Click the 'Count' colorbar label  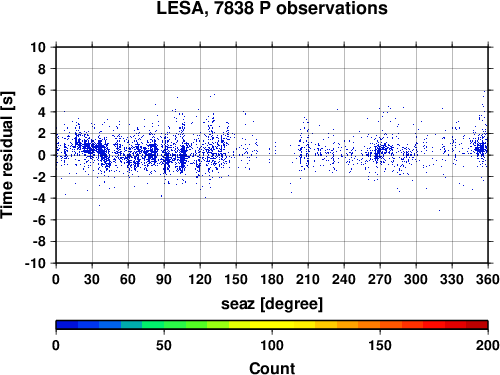272,368
